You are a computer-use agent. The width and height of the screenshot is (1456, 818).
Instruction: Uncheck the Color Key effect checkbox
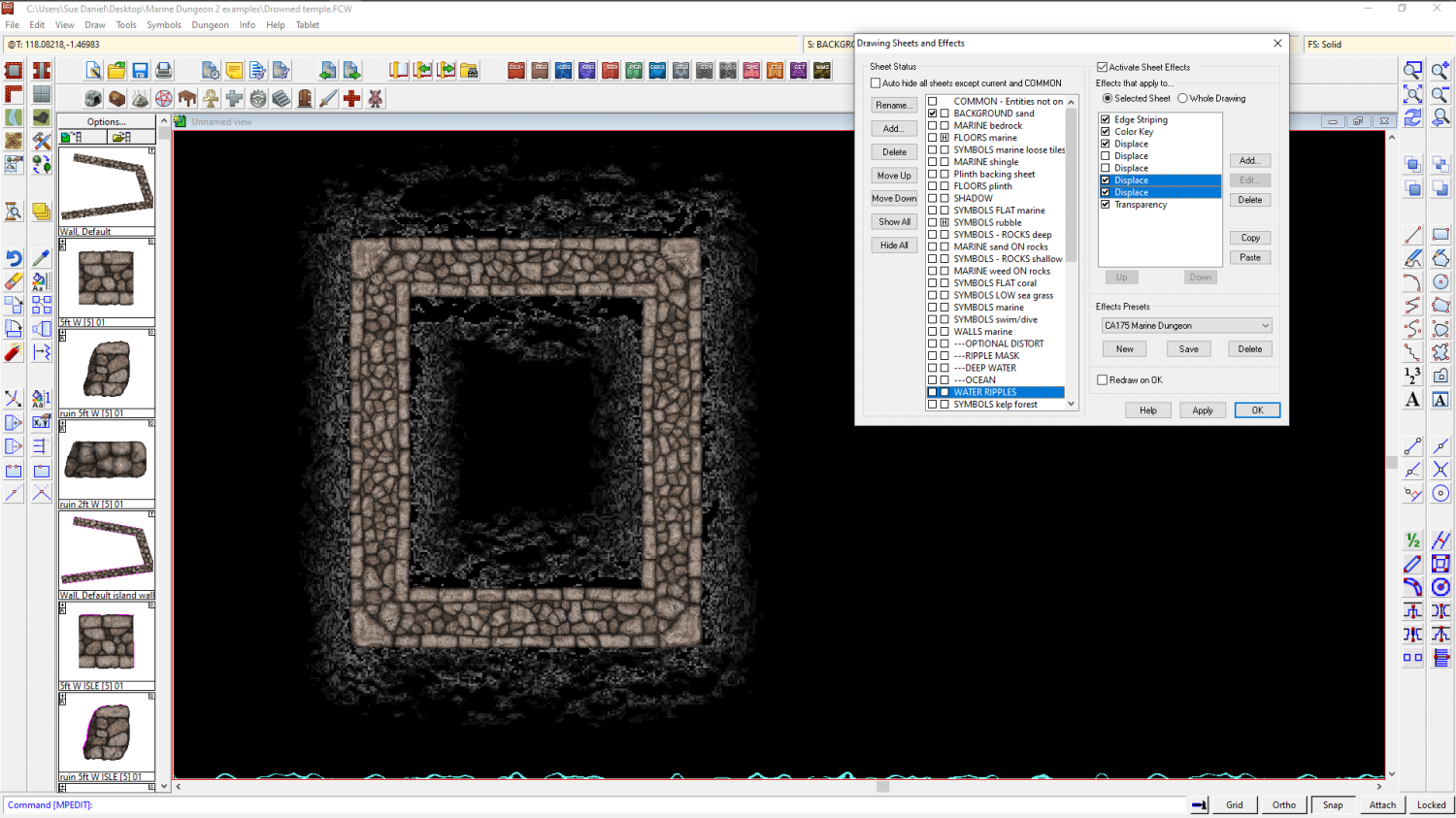coord(1106,132)
